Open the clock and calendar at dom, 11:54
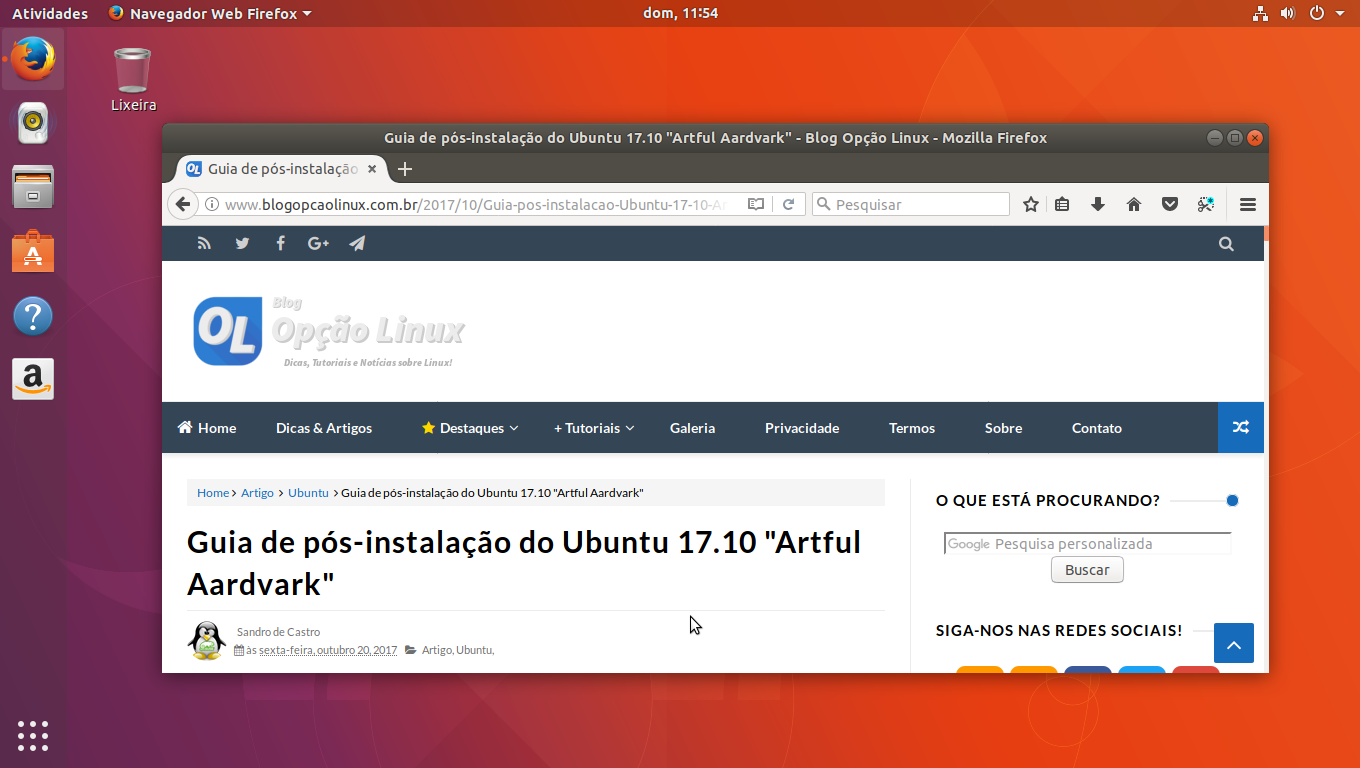 click(x=680, y=13)
